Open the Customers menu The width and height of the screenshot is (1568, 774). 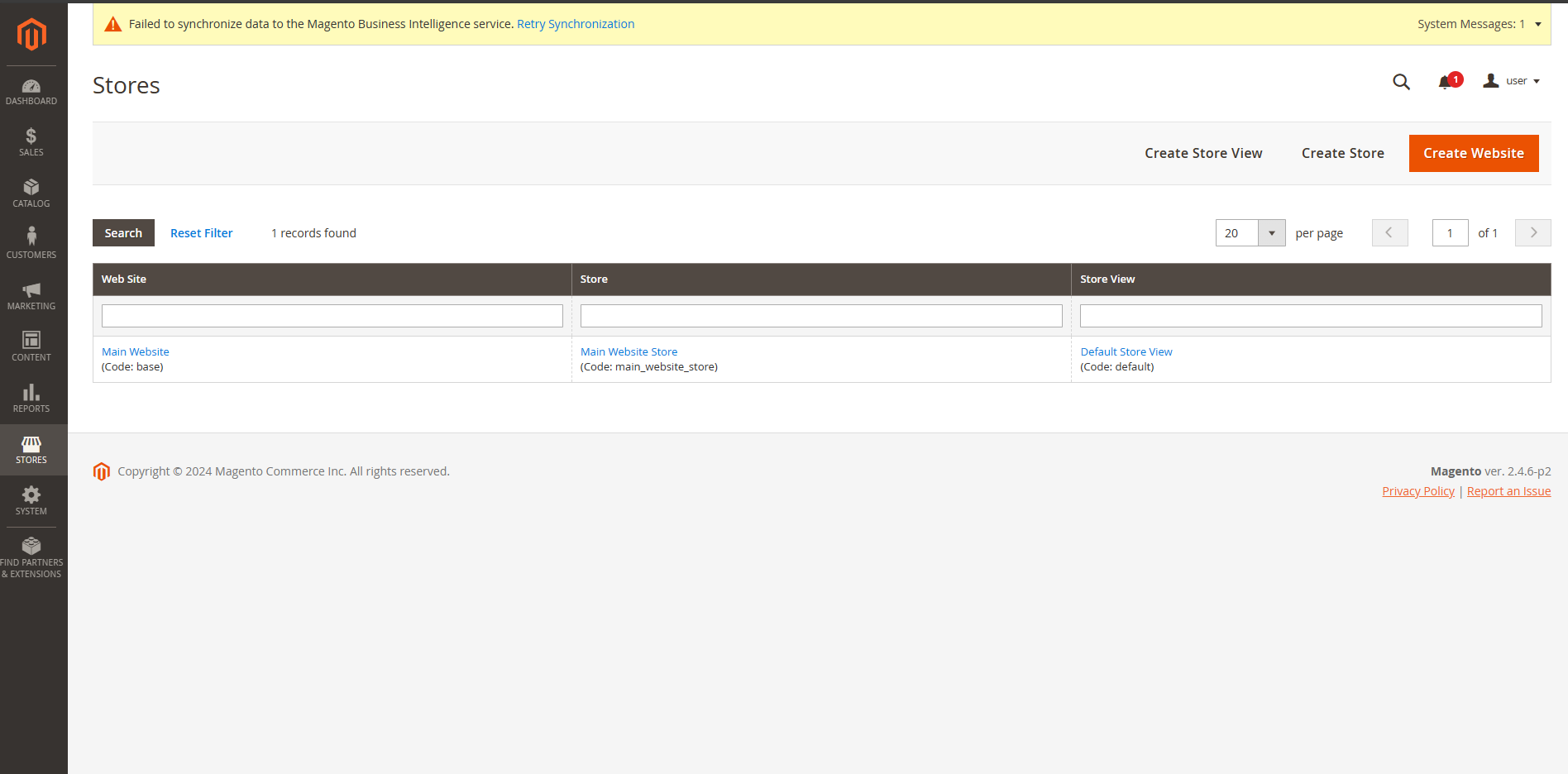(31, 245)
